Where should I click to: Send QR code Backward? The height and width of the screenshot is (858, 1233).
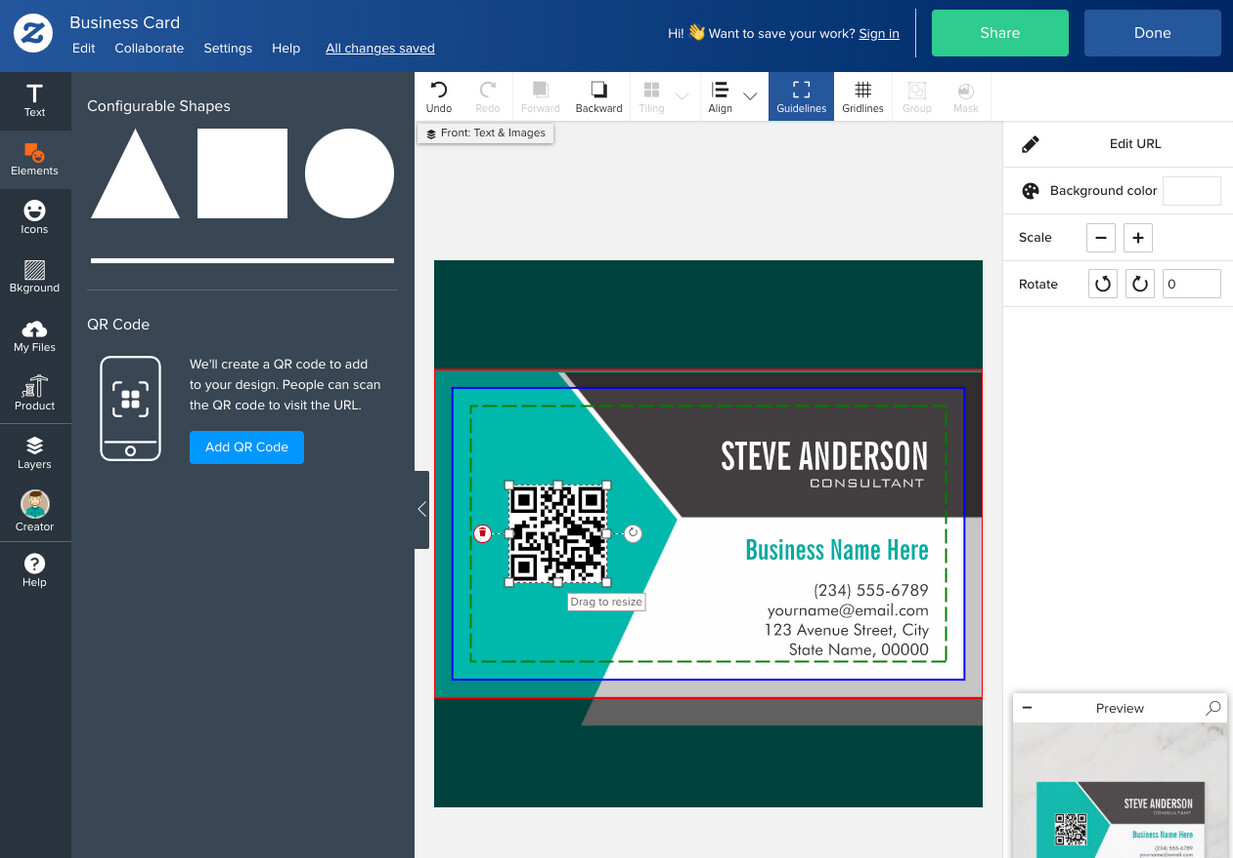click(599, 97)
